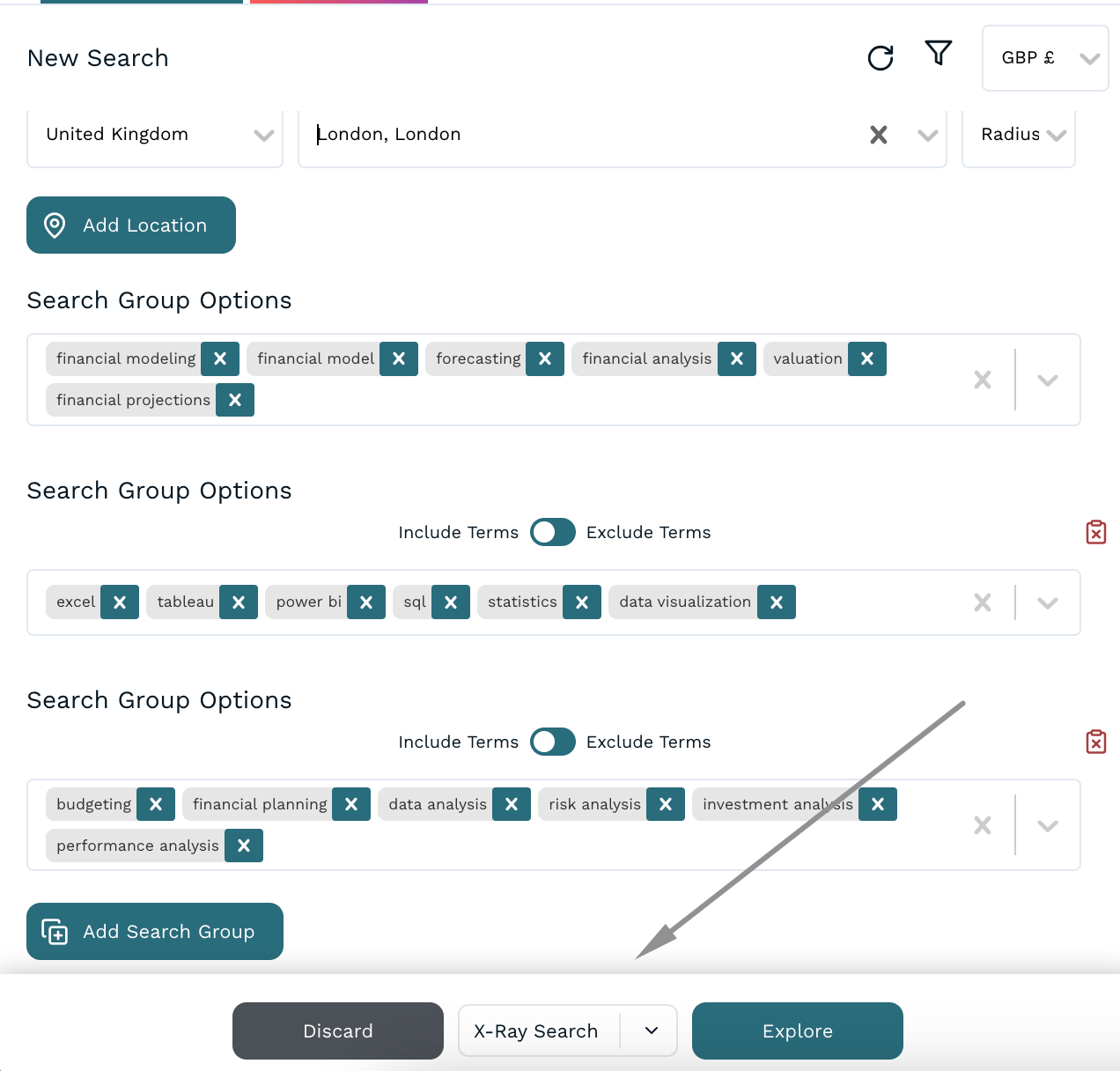Remove the valuation term chip

(866, 358)
